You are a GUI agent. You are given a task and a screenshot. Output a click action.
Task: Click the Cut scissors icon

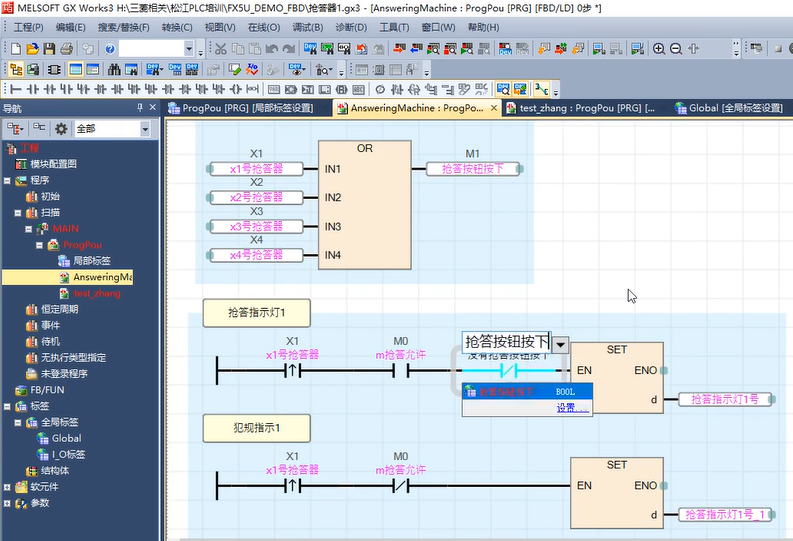[x=220, y=48]
